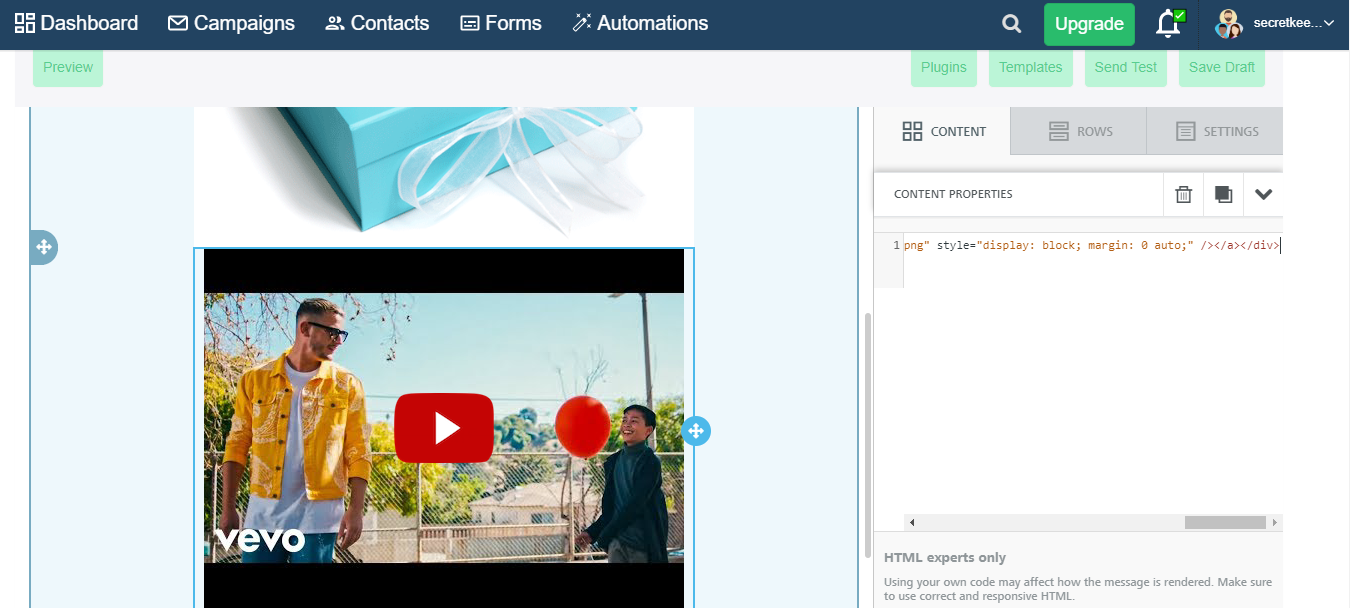
Task: Open the Forms menu item
Action: pyautogui.click(x=500, y=23)
